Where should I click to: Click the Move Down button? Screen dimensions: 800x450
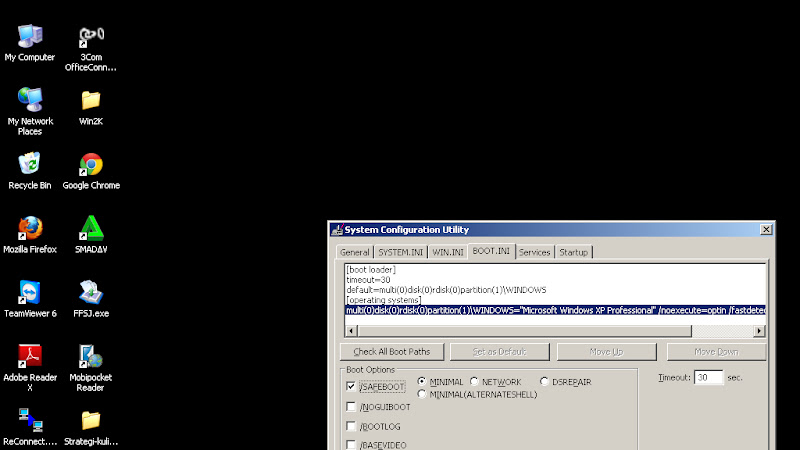(716, 352)
